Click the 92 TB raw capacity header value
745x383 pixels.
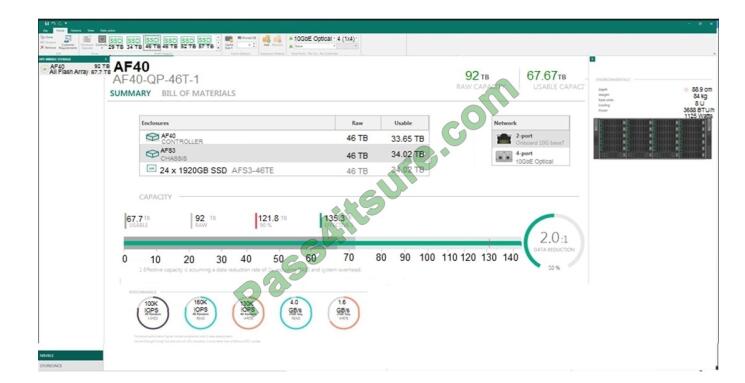[477, 76]
